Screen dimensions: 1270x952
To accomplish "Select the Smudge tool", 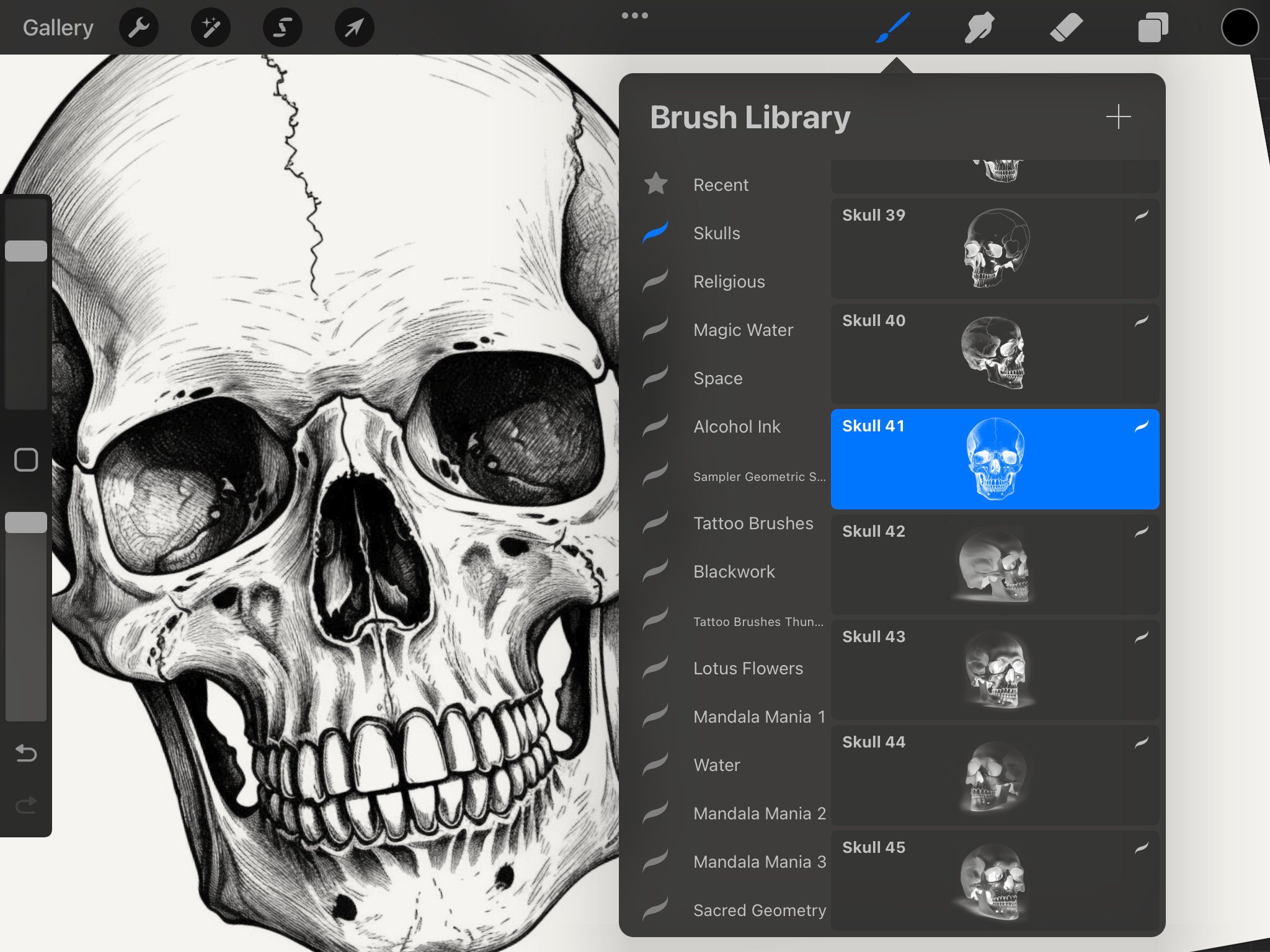I will tap(980, 27).
